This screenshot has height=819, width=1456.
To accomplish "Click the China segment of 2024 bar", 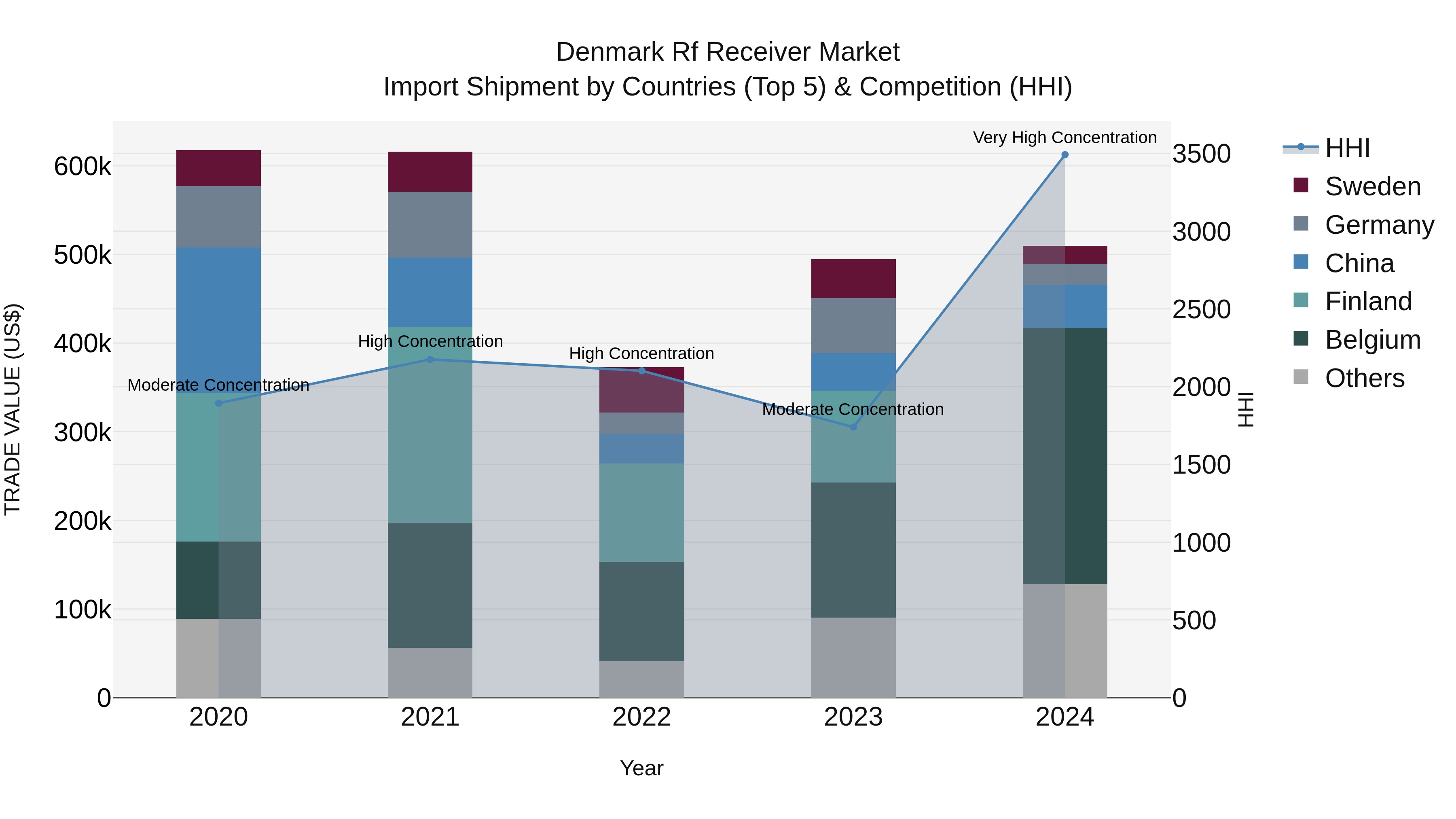I will [x=1065, y=306].
